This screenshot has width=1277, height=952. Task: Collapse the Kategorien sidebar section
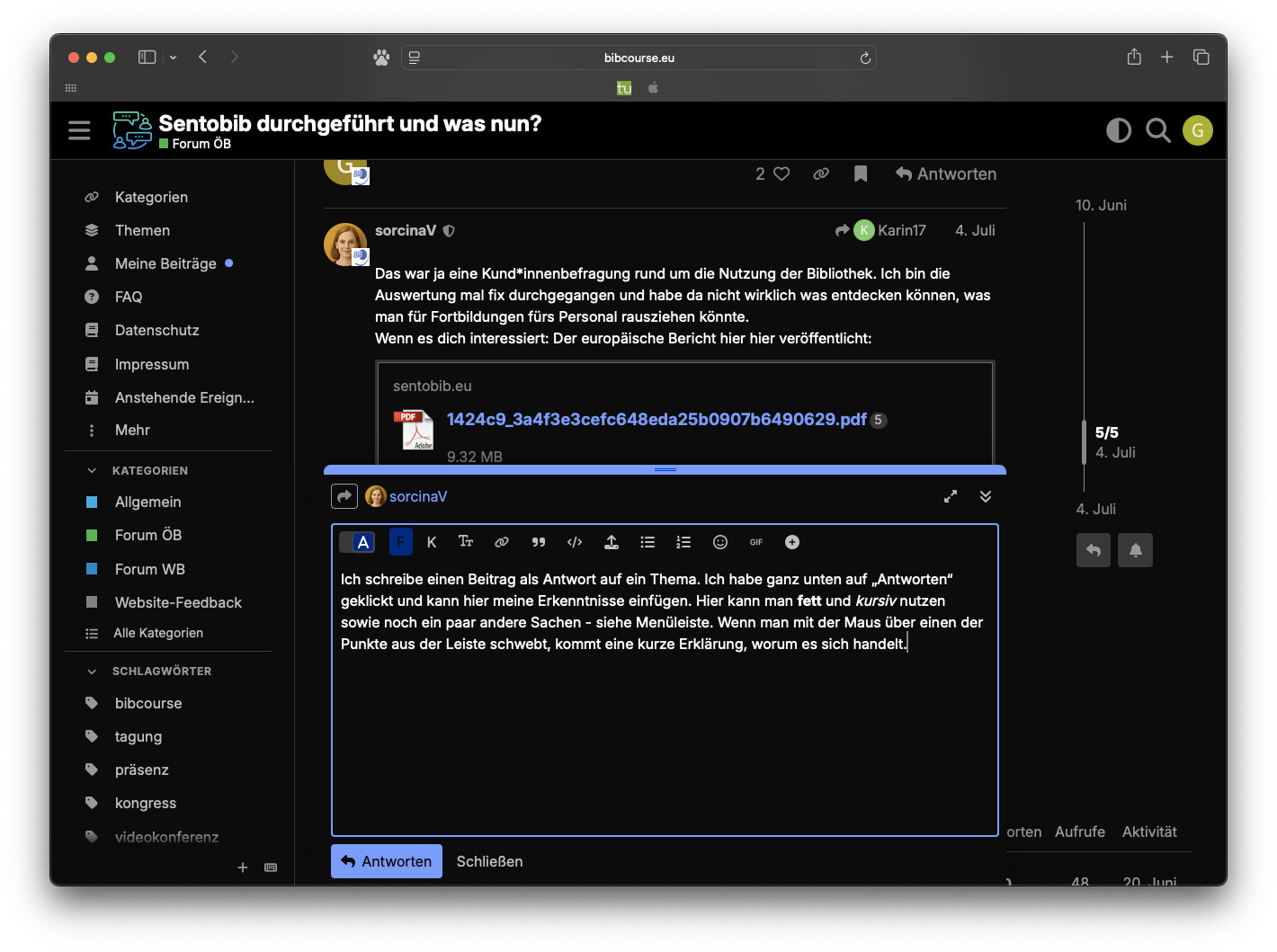tap(92, 470)
